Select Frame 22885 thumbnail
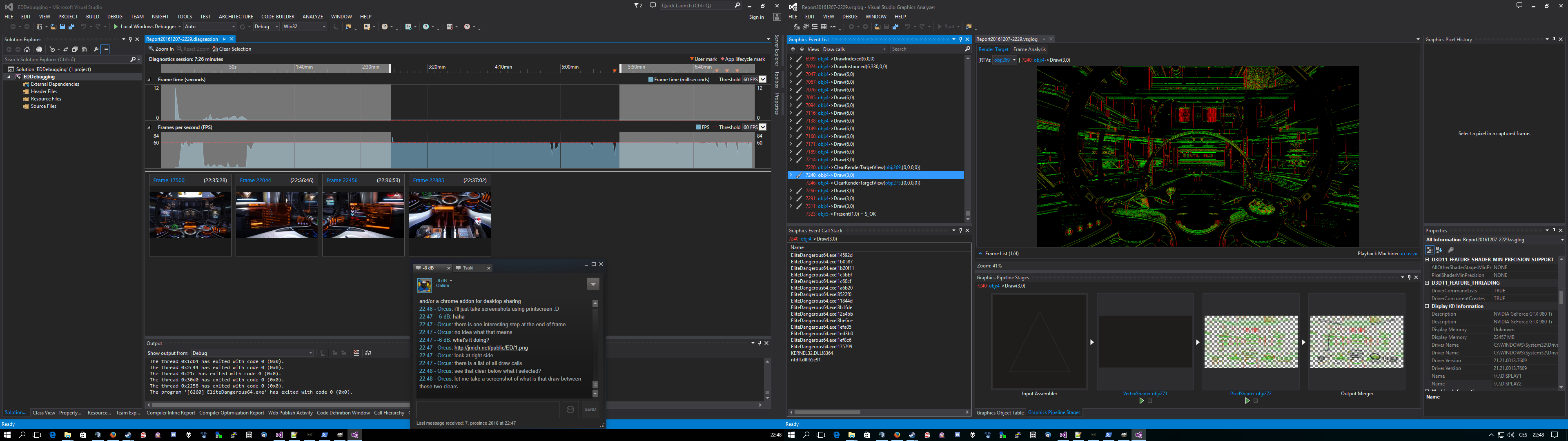The width and height of the screenshot is (1568, 441). 450,215
